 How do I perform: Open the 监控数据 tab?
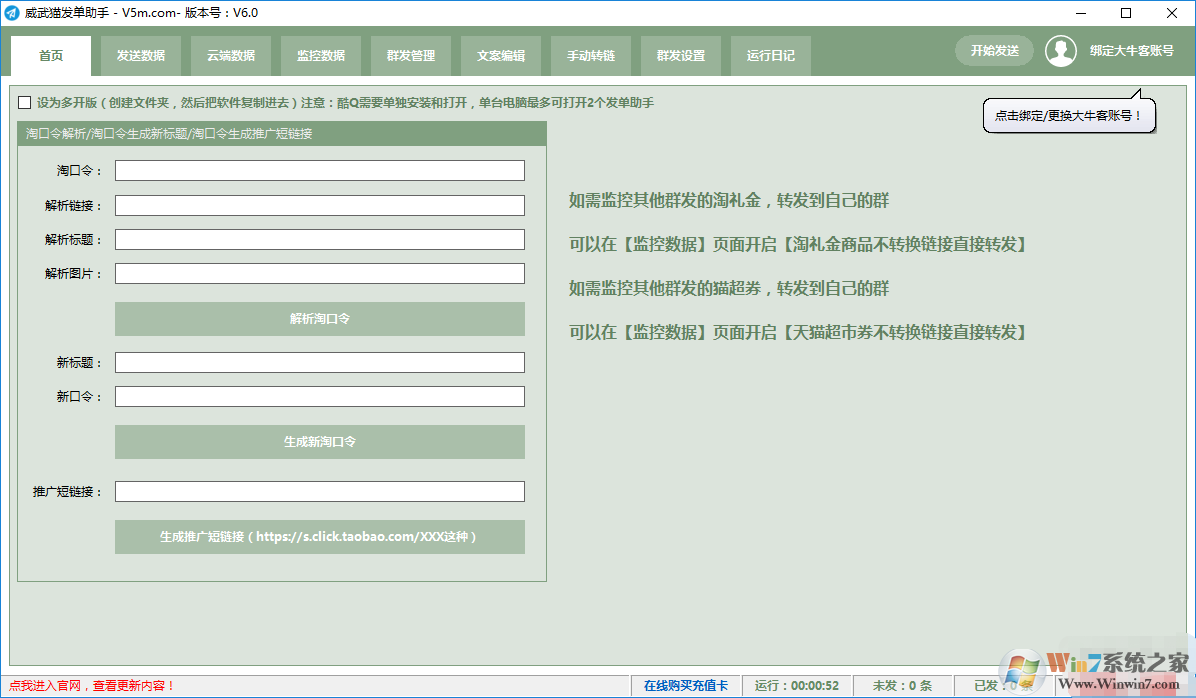[x=321, y=56]
